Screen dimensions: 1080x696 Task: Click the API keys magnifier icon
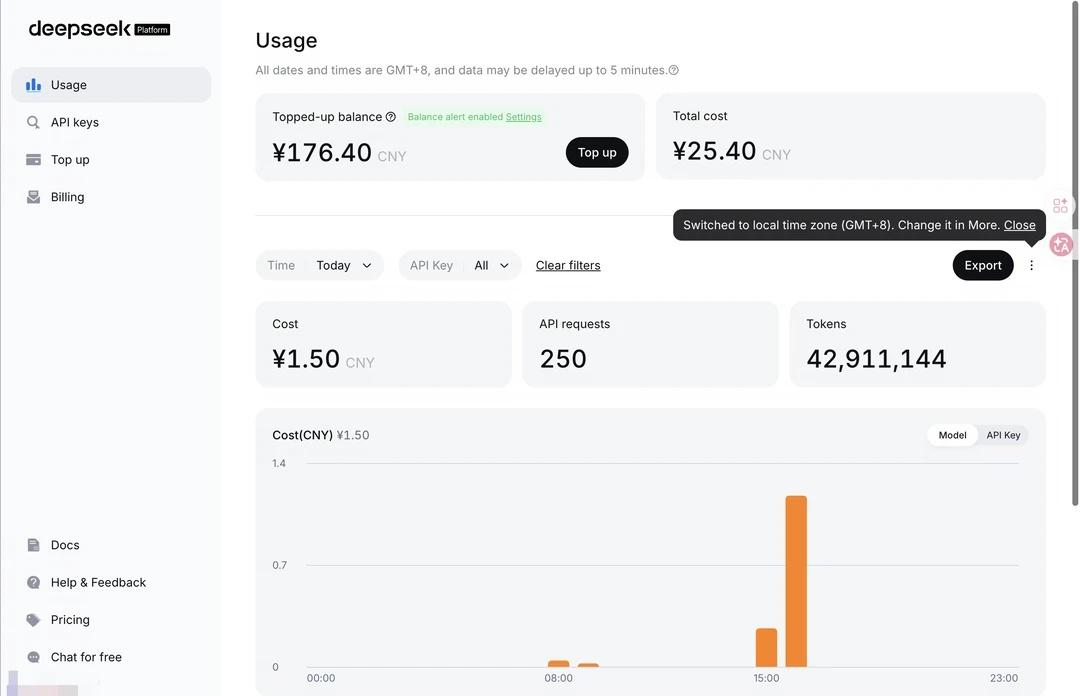click(33, 122)
